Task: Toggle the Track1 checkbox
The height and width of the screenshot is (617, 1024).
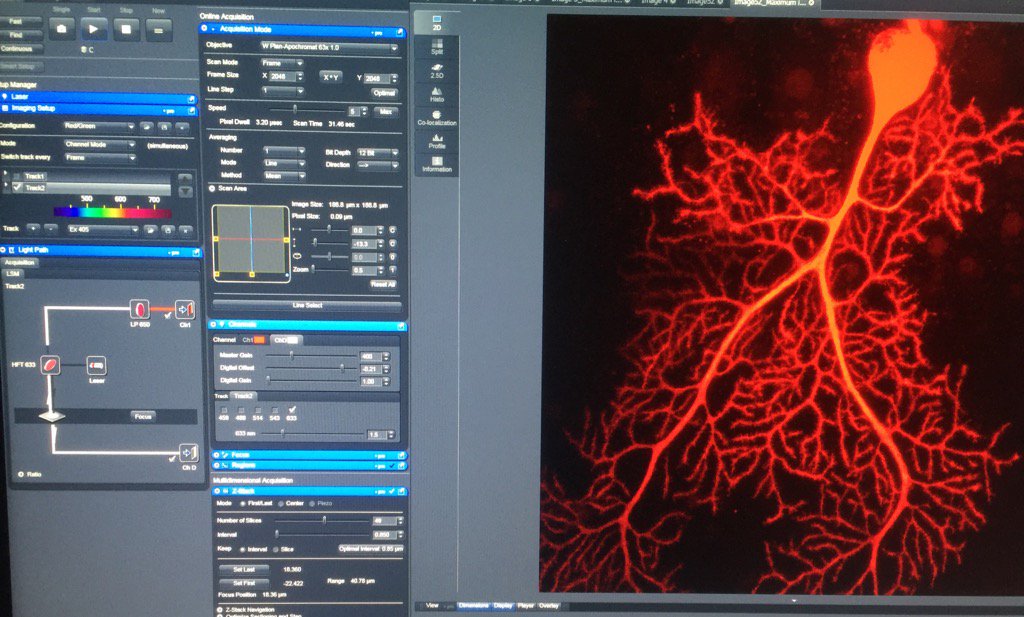Action: (x=17, y=176)
